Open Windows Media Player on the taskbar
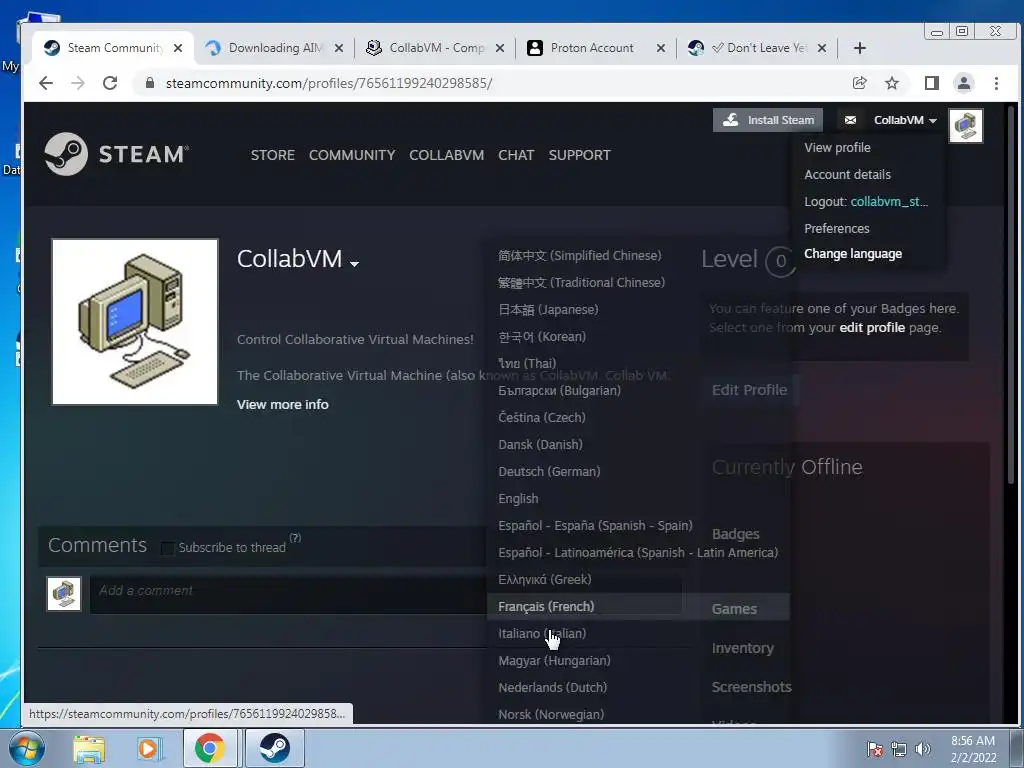 (148, 748)
